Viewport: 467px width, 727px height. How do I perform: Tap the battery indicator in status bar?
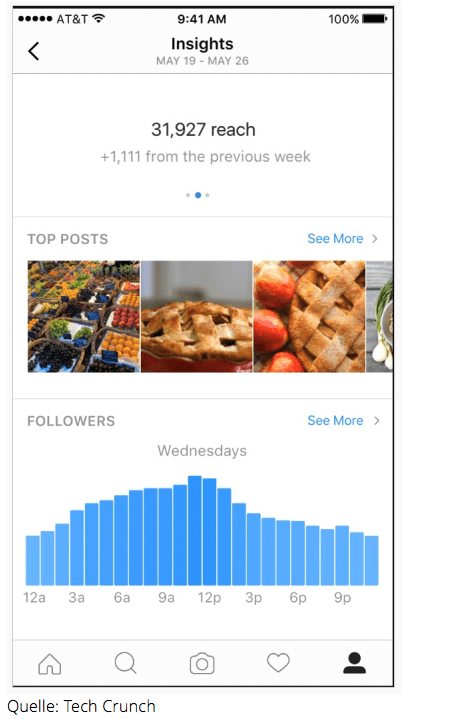pyautogui.click(x=375, y=19)
